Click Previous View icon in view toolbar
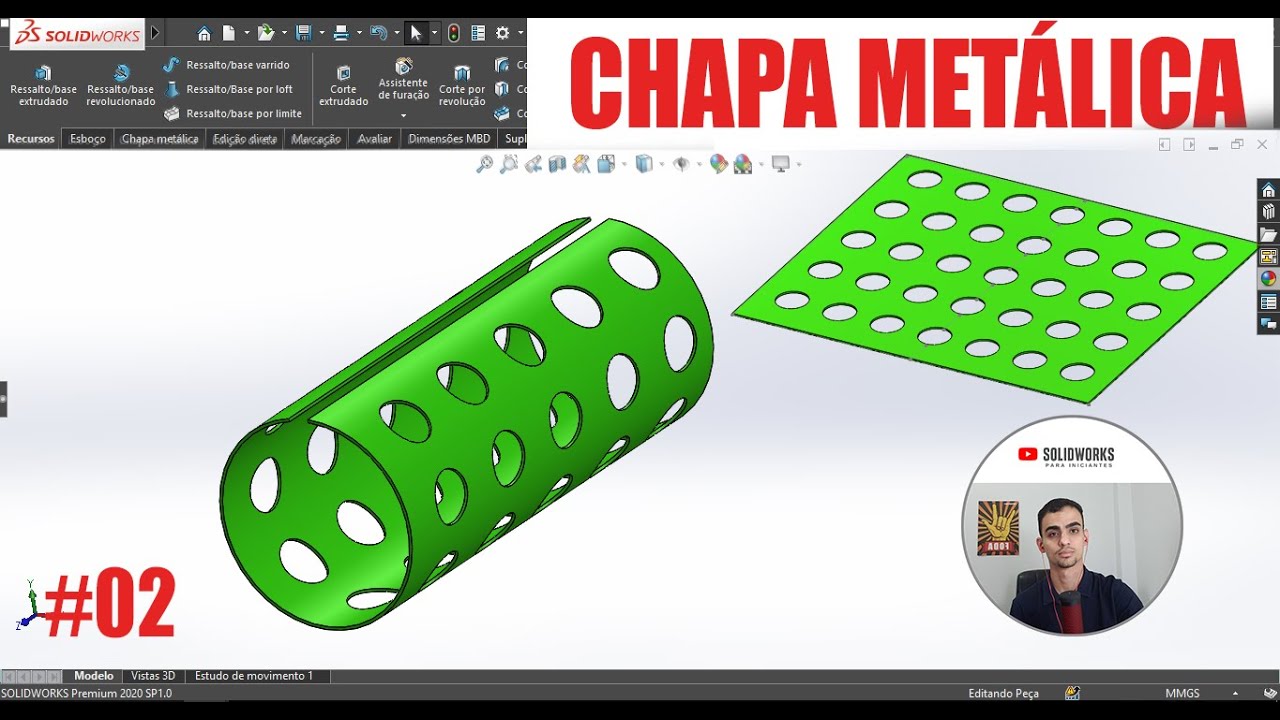The height and width of the screenshot is (720, 1280). [533, 164]
